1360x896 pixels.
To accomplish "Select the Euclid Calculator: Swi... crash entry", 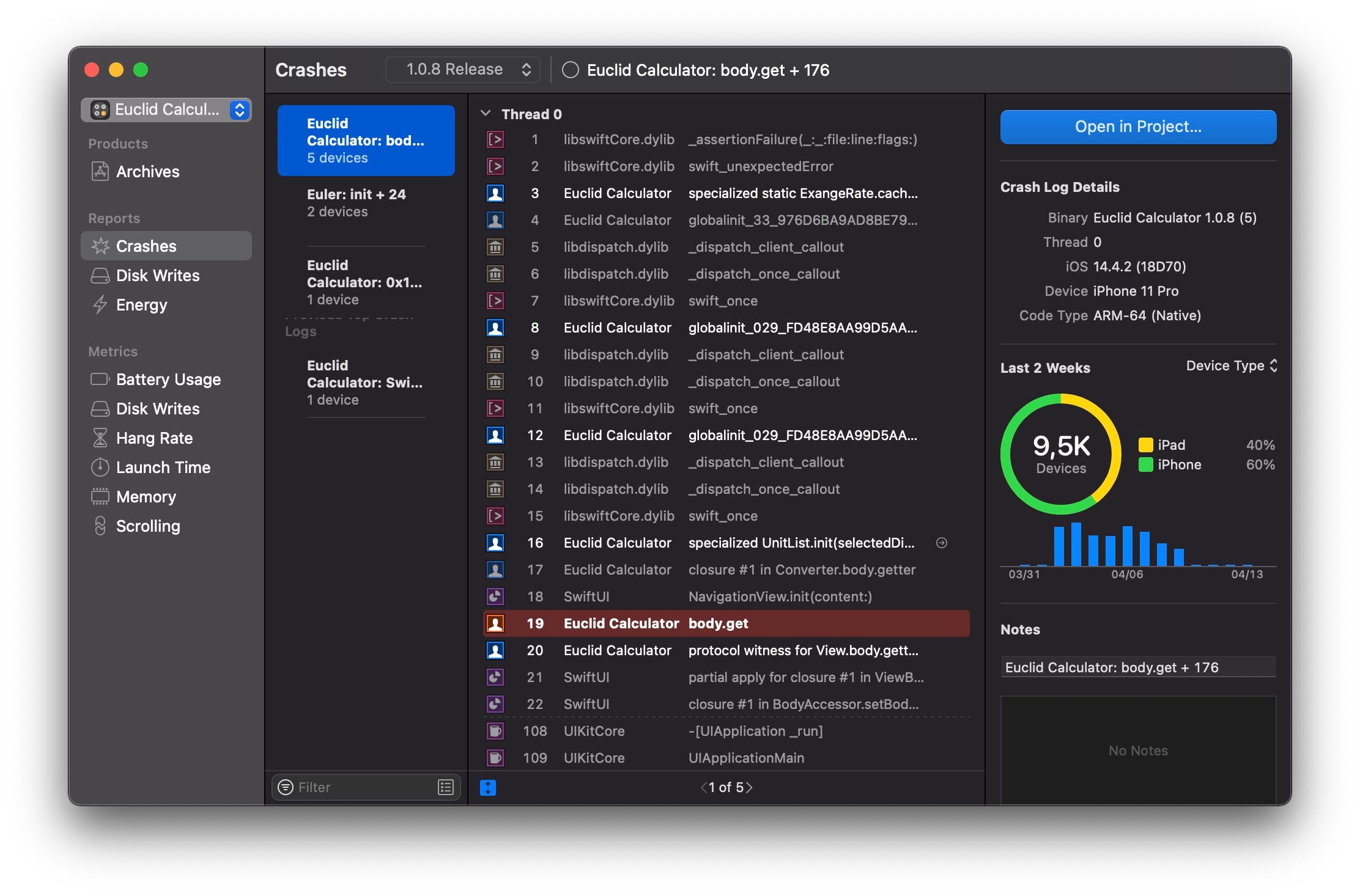I will 366,383.
